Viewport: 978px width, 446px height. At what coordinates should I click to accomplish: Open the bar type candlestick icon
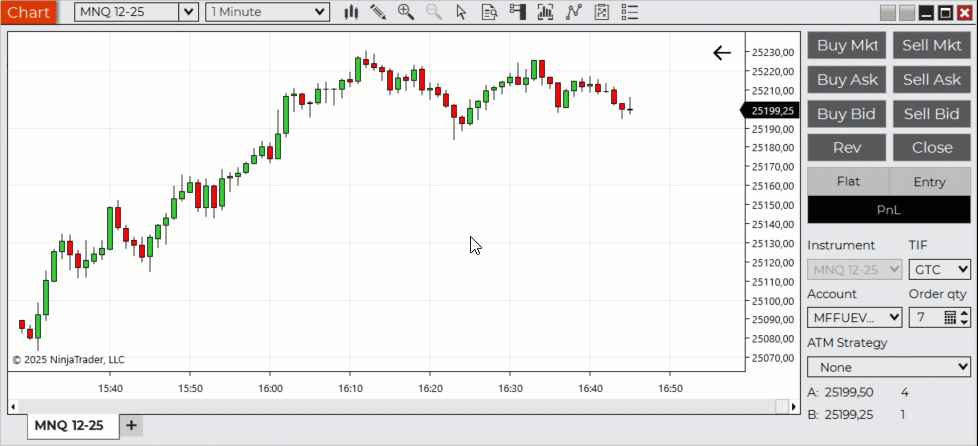point(351,12)
